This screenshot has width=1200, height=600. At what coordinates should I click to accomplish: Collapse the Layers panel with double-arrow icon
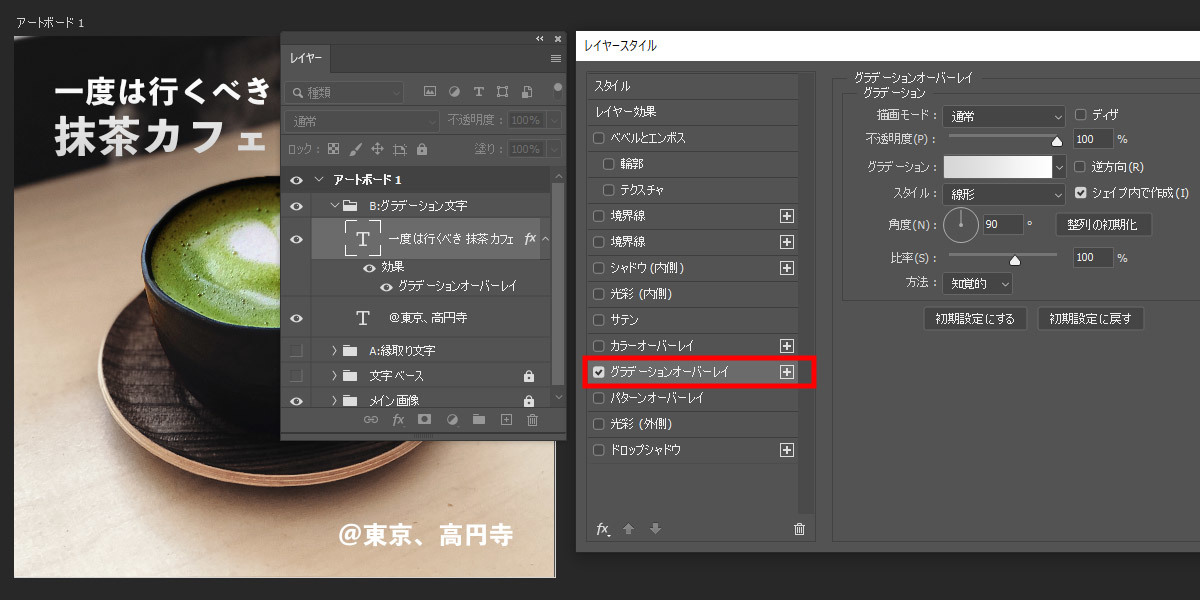[x=540, y=39]
